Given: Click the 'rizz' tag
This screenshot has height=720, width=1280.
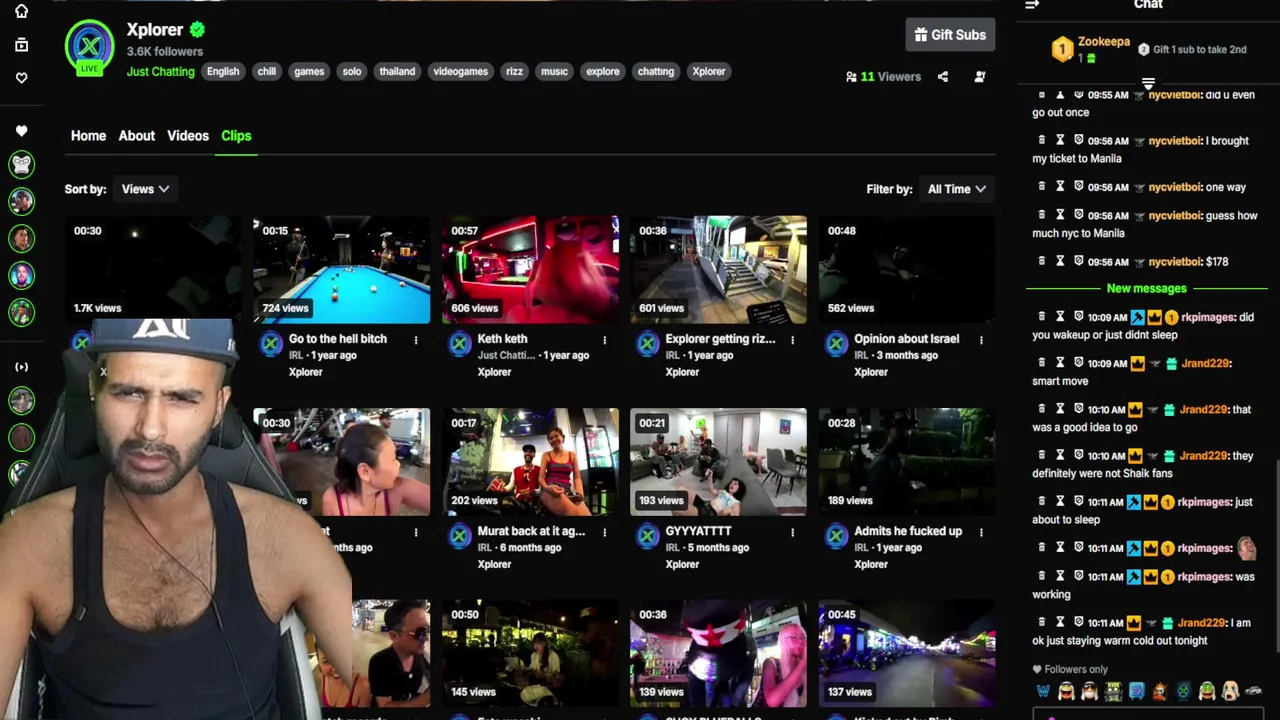Looking at the screenshot, I should pyautogui.click(x=514, y=72).
